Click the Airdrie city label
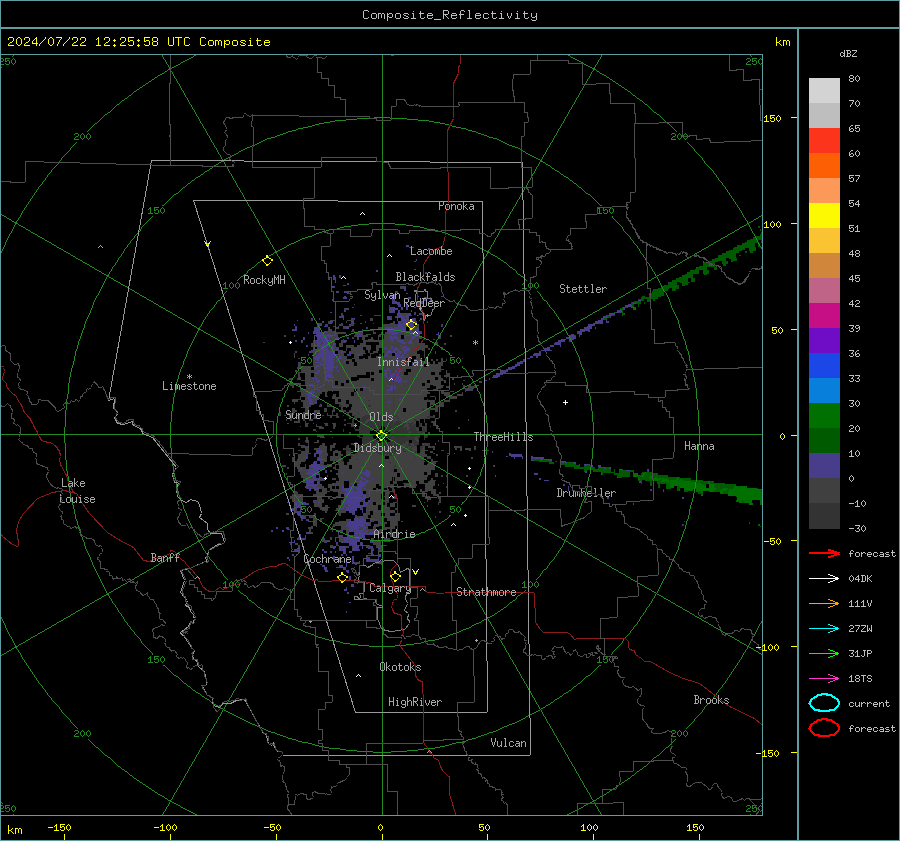 tap(394, 534)
